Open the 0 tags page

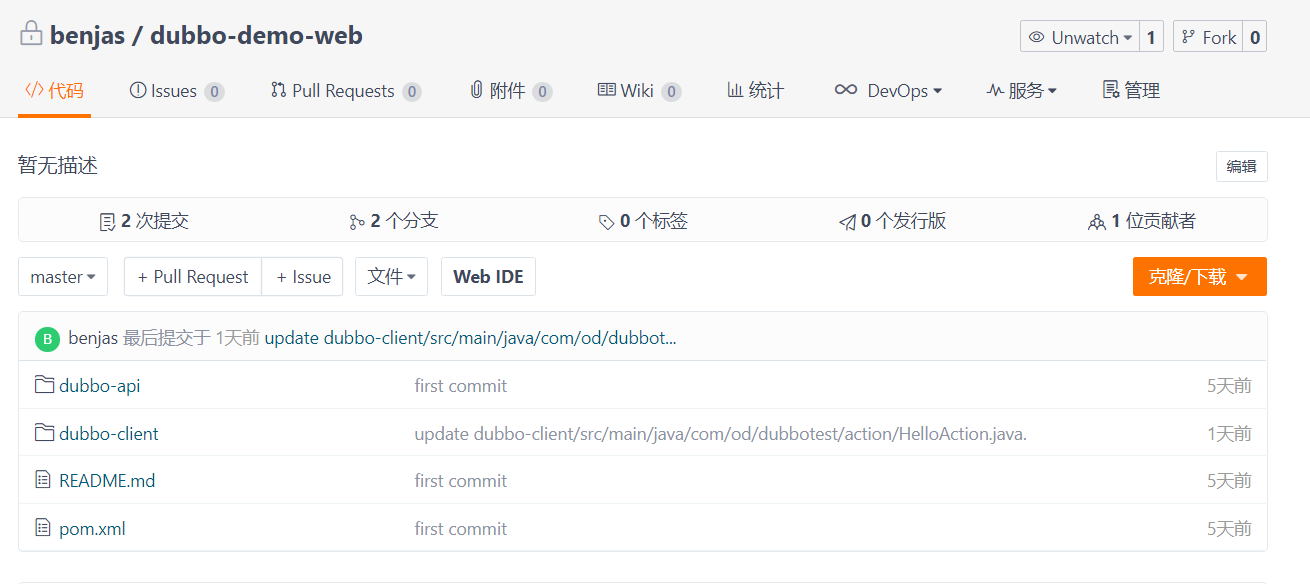coord(643,221)
